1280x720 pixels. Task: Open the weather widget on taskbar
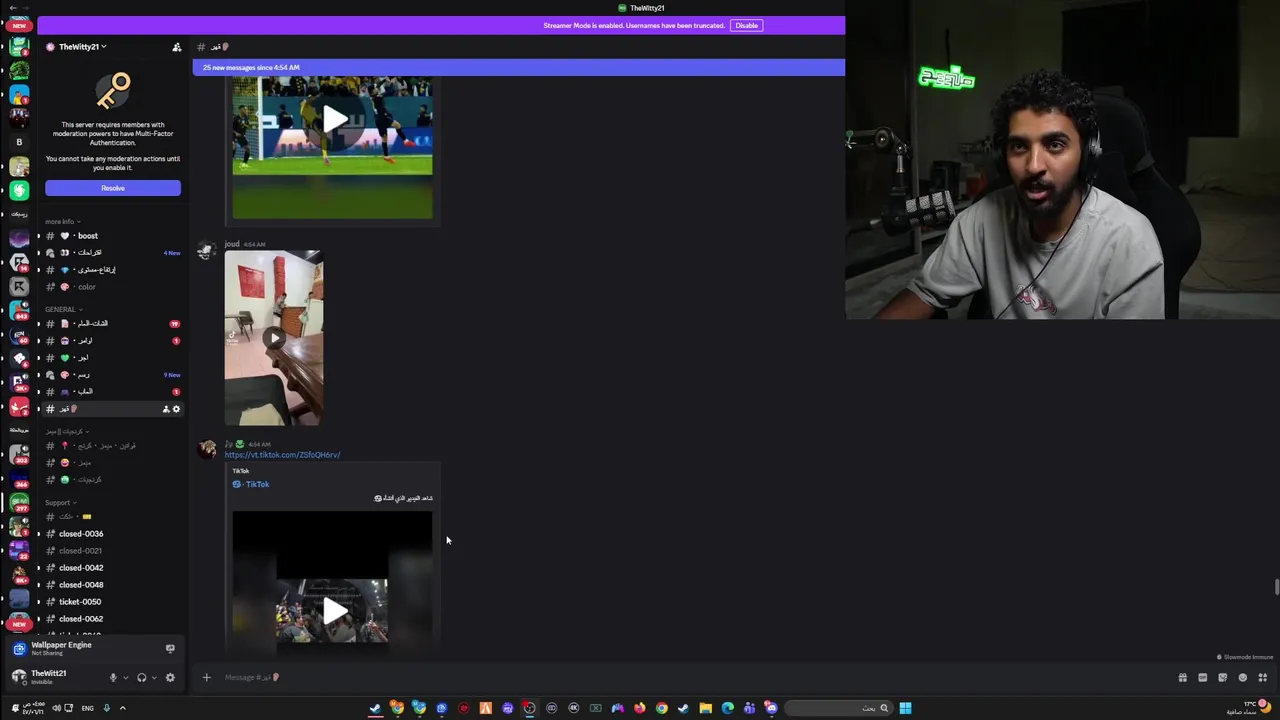click(x=1250, y=708)
